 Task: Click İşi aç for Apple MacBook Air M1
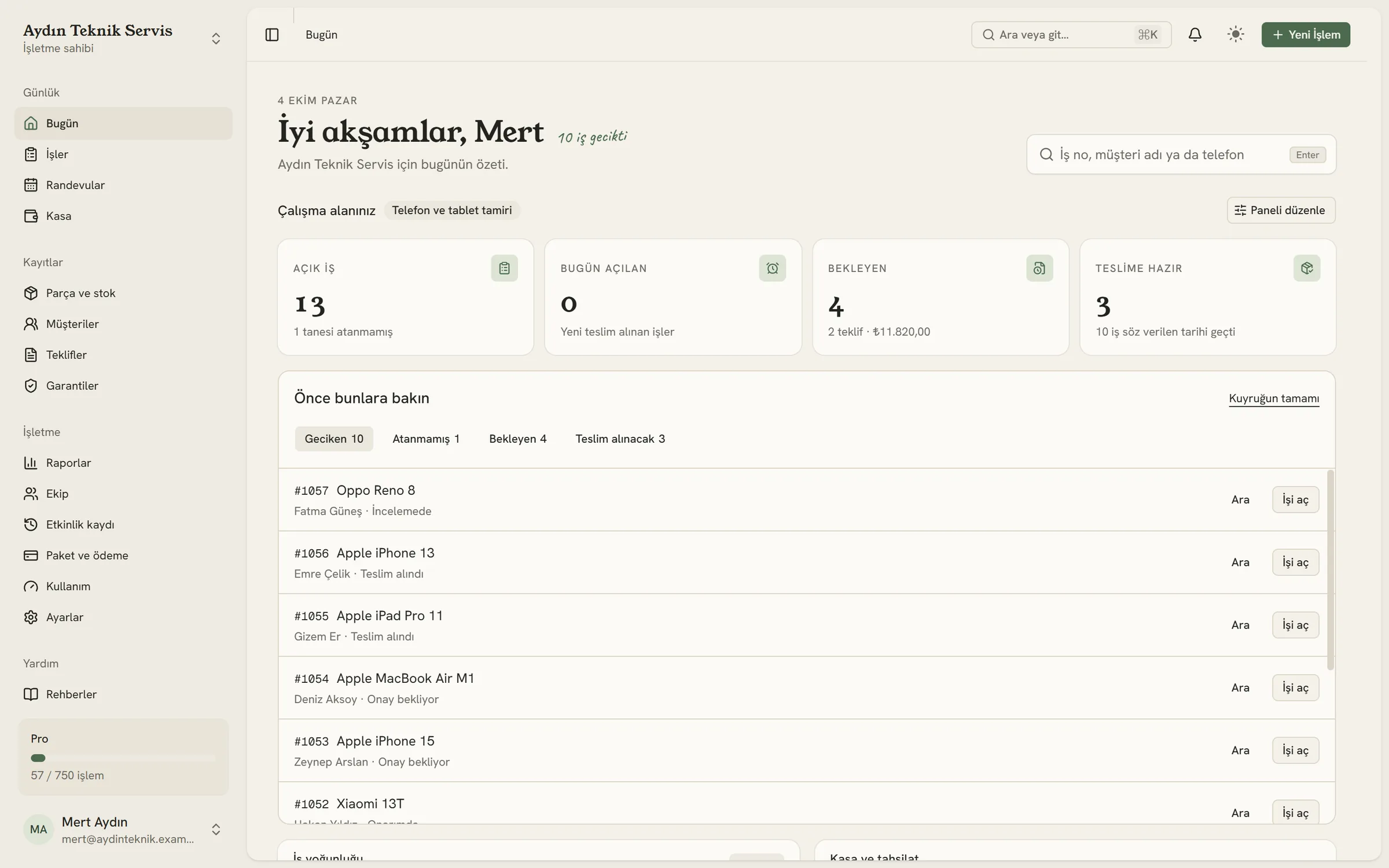[x=1295, y=687]
